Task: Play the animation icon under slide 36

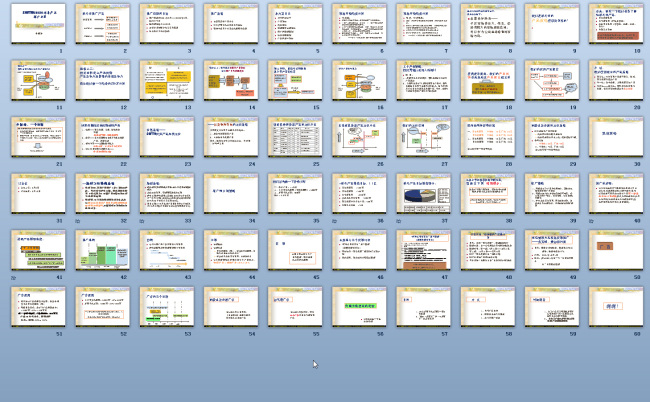Action: tap(335, 221)
